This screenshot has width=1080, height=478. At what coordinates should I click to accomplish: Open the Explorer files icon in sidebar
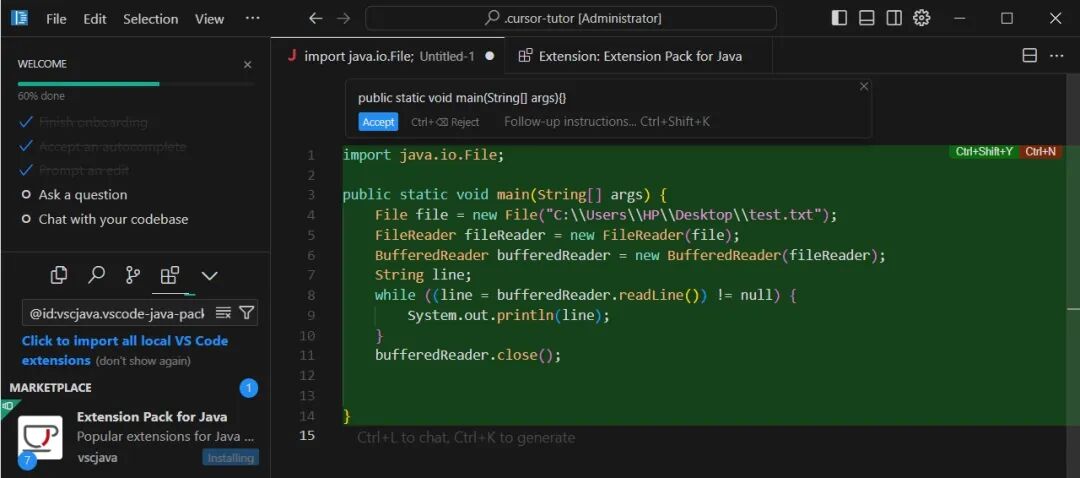point(59,276)
